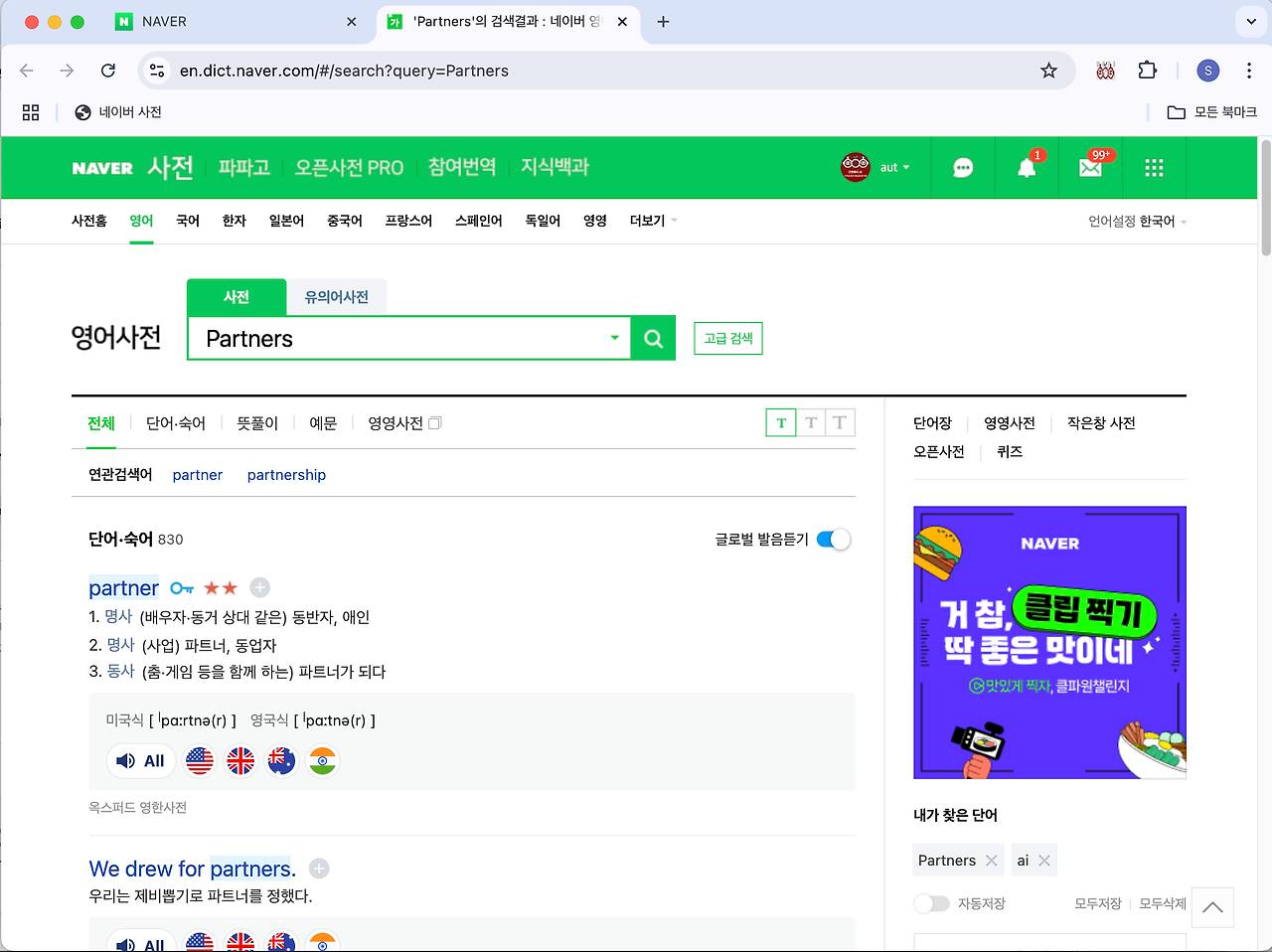This screenshot has height=952, width=1272.
Task: Open the notifications bell icon
Action: 1027,168
